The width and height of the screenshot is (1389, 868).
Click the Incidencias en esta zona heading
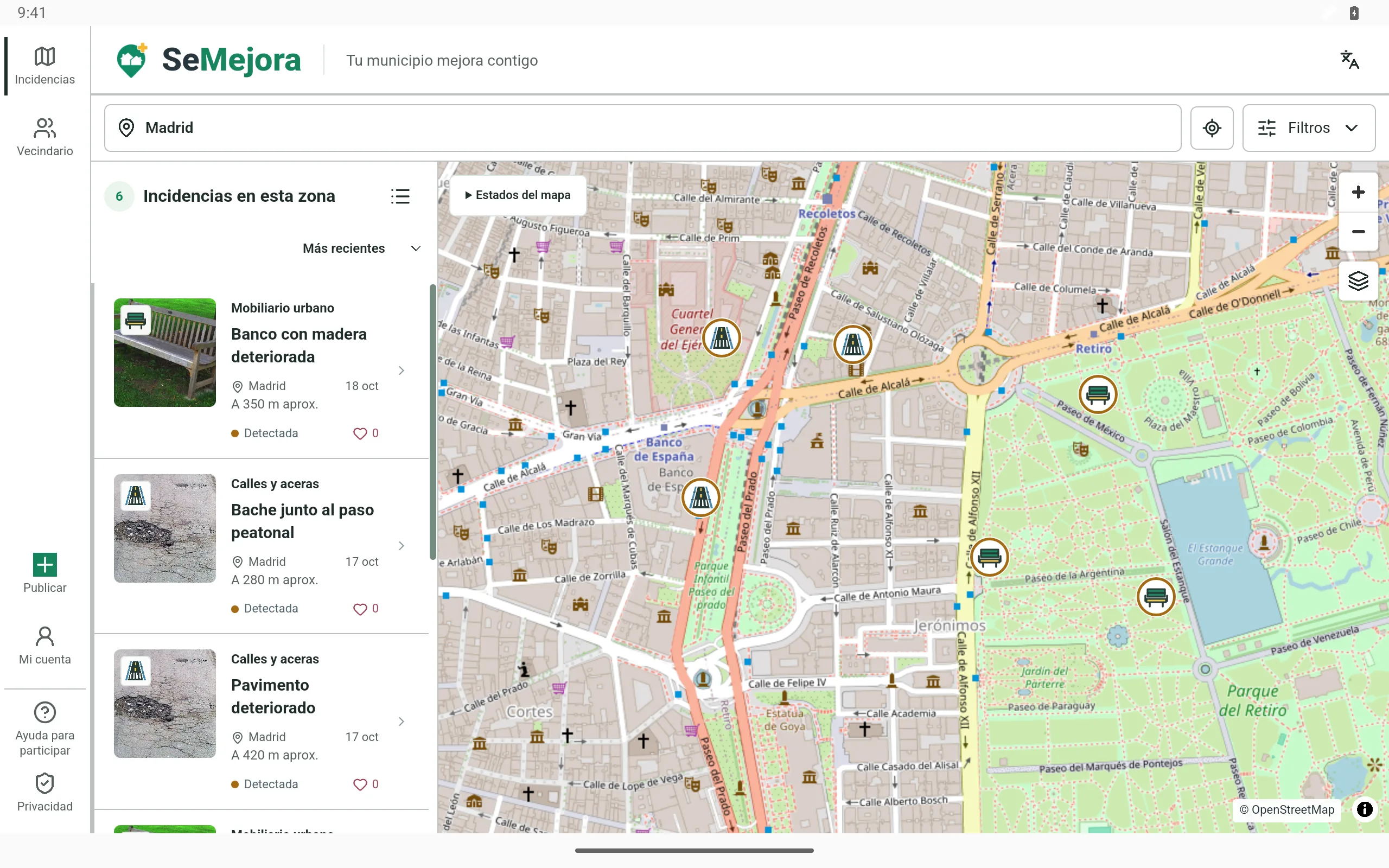[239, 196]
